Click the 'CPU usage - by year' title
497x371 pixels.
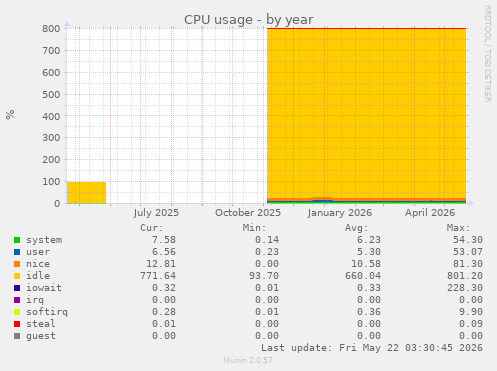tap(249, 20)
